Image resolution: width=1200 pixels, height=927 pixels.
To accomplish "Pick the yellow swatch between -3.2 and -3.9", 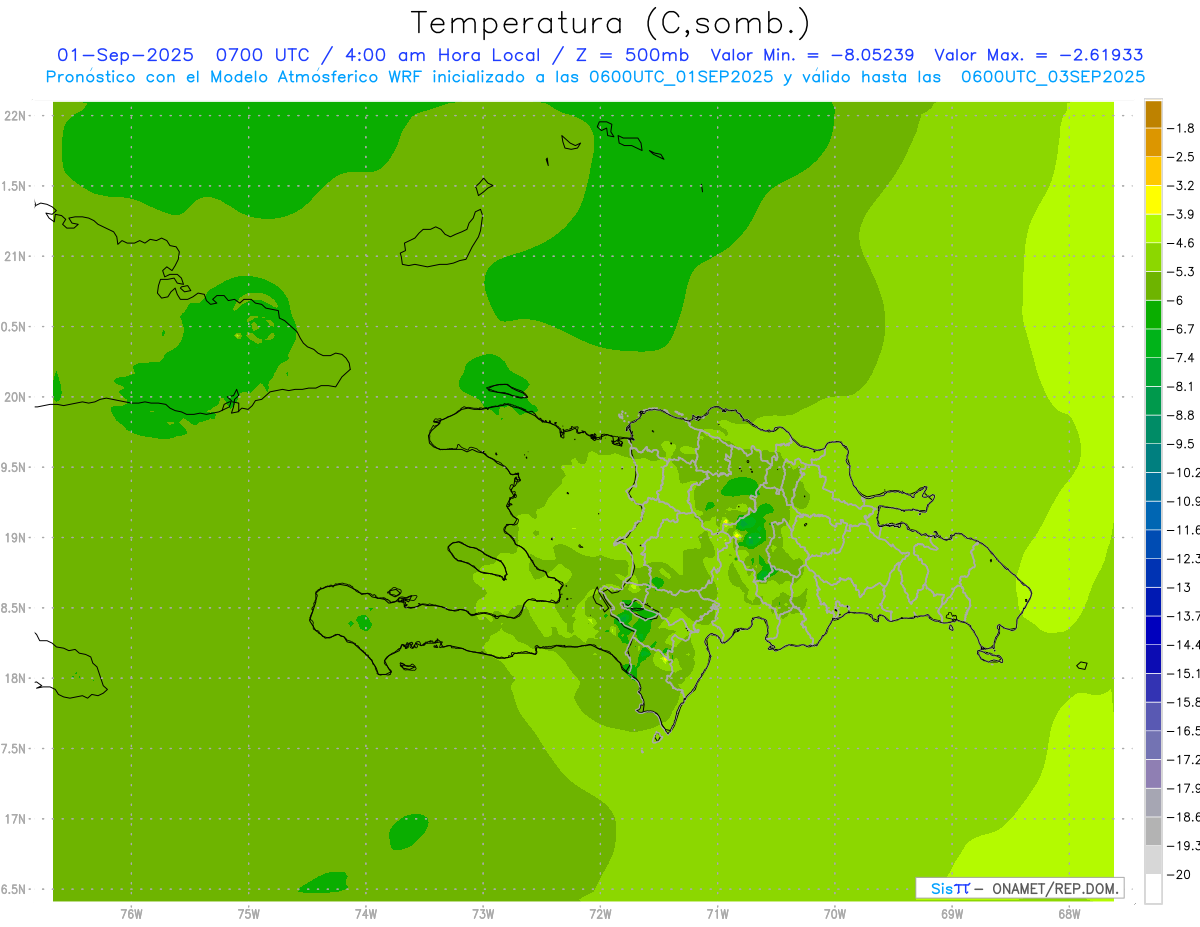I will click(x=1153, y=200).
